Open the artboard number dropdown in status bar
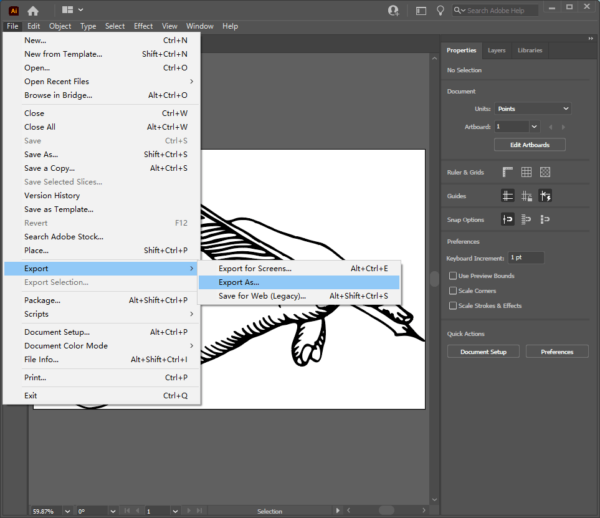This screenshot has width=600, height=518. point(175,511)
